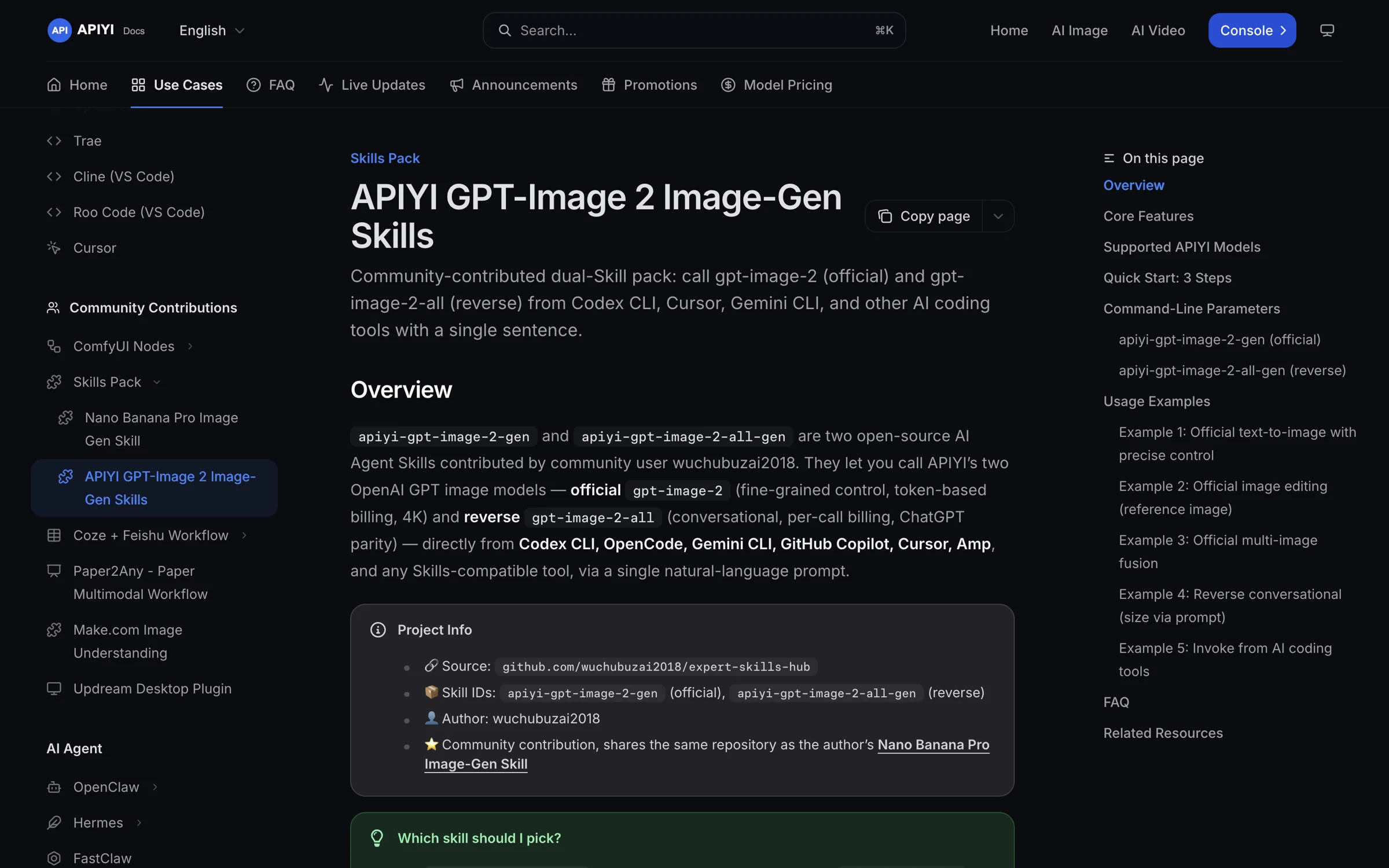The width and height of the screenshot is (1389, 868).
Task: Go to AI Video link
Action: point(1158,30)
